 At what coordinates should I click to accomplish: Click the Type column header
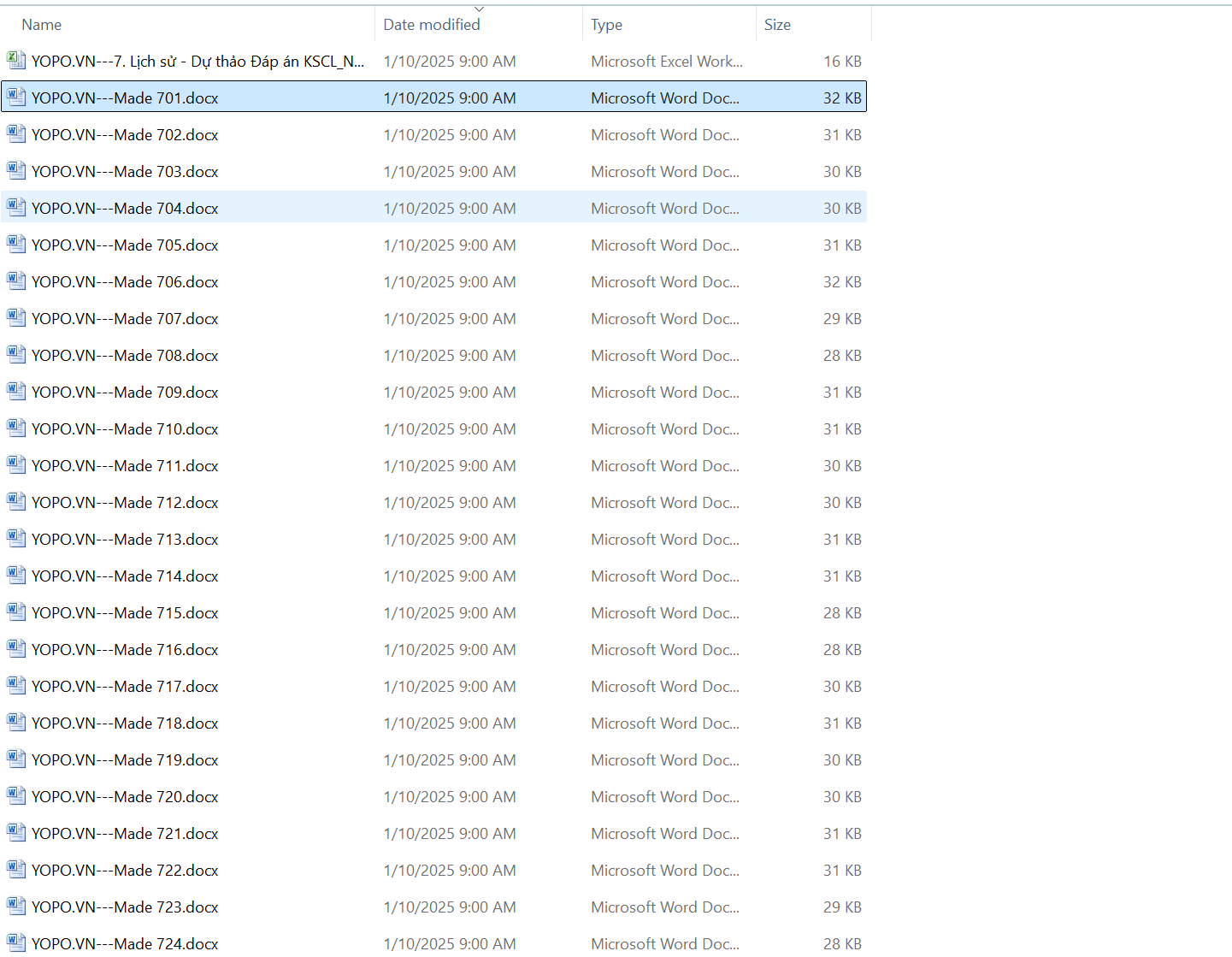click(606, 25)
